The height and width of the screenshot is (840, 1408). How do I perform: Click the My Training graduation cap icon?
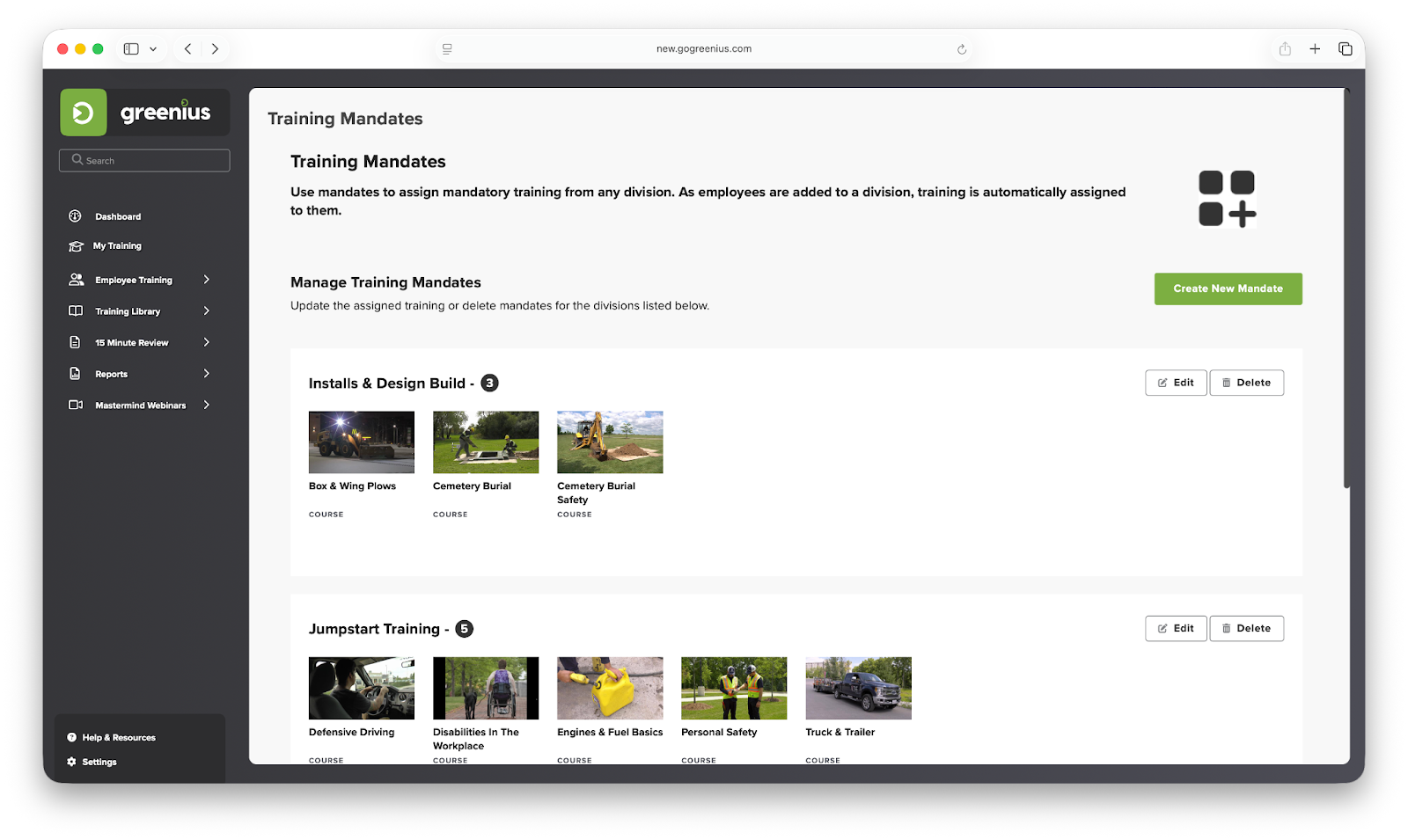(x=76, y=246)
